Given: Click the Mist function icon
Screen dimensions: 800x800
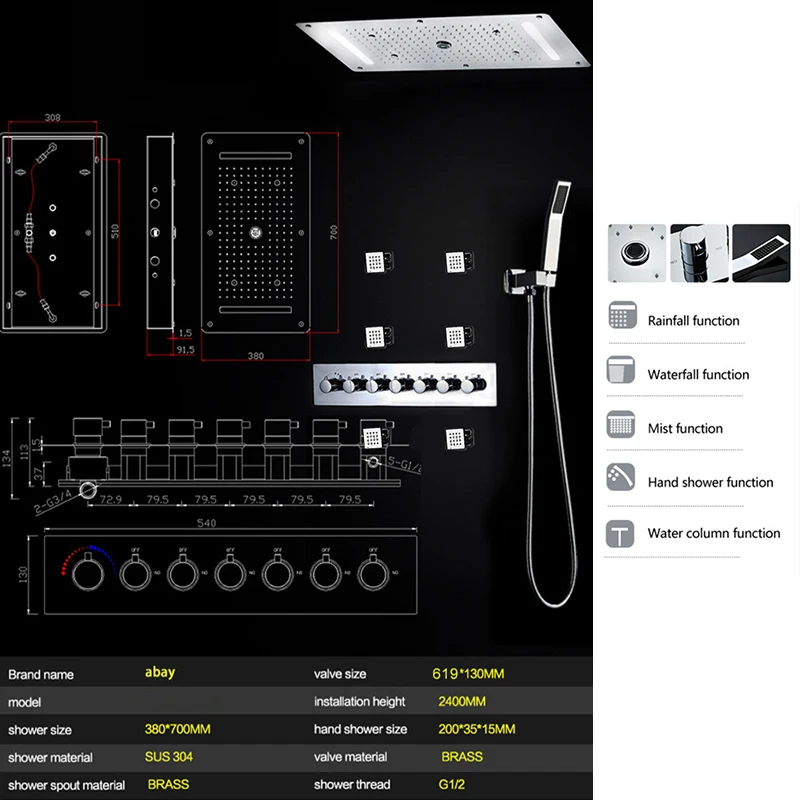Looking at the screenshot, I should point(621,424).
